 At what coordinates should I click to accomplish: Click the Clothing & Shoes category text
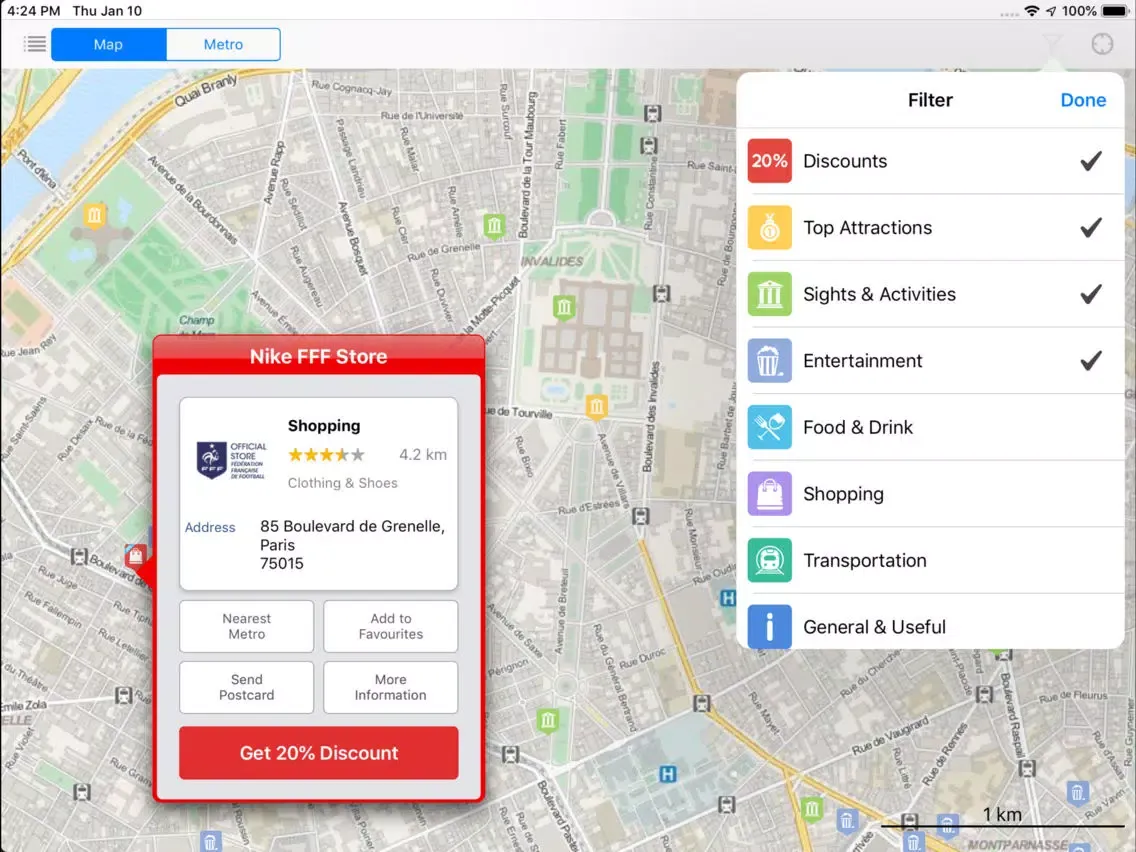343,483
